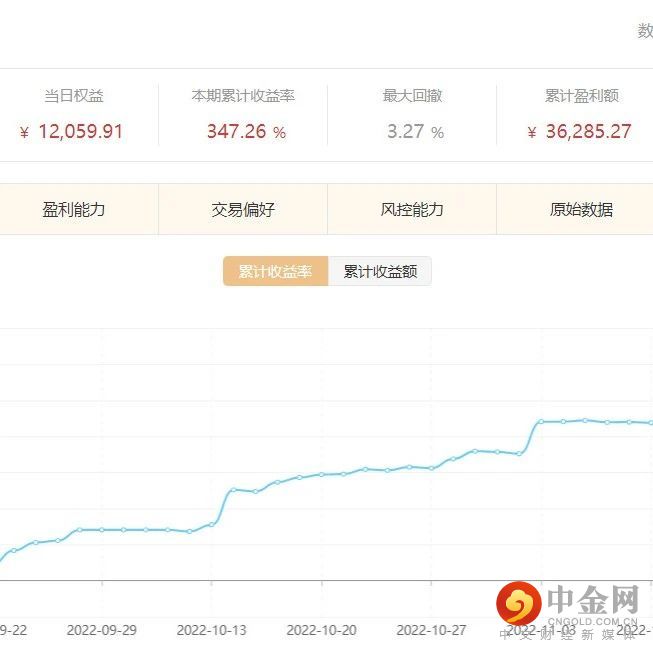Click the 最大回撤 label
The width and height of the screenshot is (653, 653).
tap(412, 96)
